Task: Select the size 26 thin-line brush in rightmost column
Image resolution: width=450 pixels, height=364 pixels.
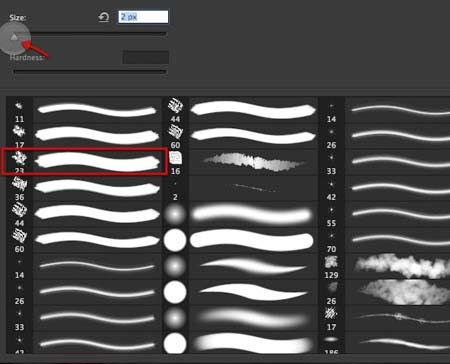Action: pyautogui.click(x=385, y=136)
